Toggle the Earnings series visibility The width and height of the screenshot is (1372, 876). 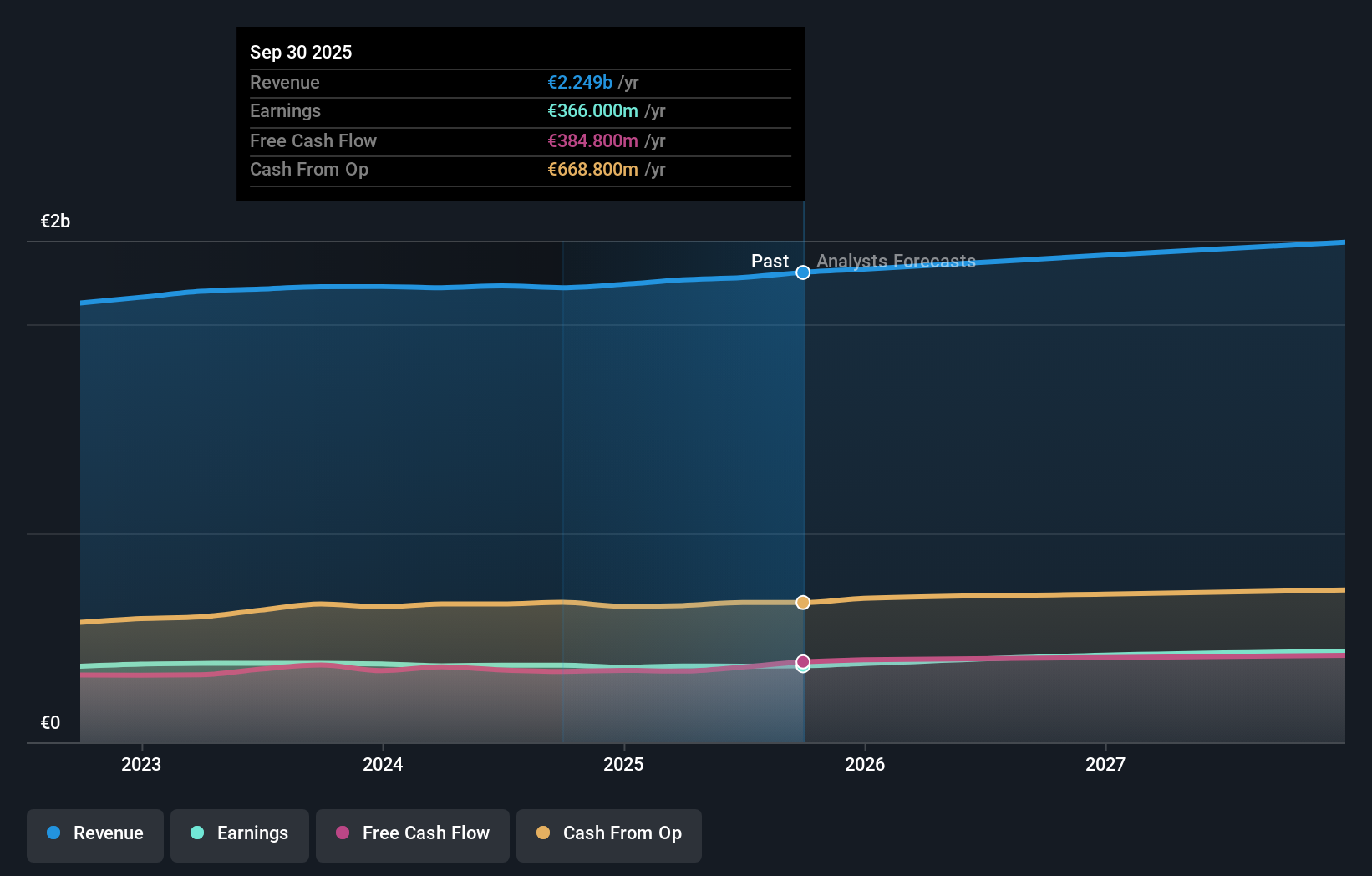[x=240, y=835]
